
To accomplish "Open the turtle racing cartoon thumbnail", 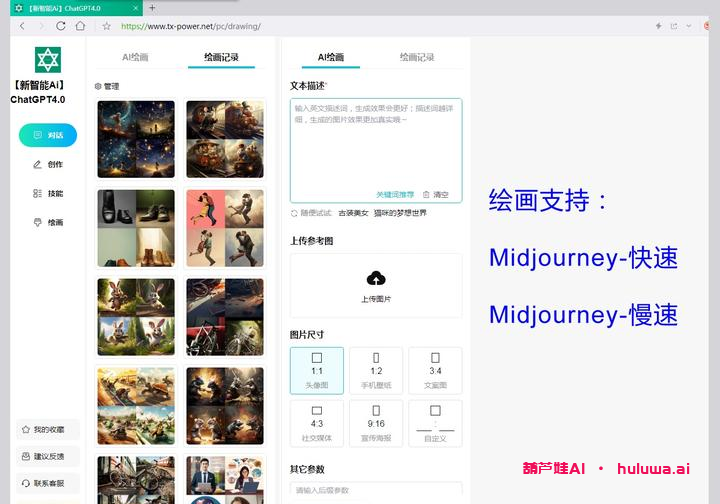I will [136, 406].
